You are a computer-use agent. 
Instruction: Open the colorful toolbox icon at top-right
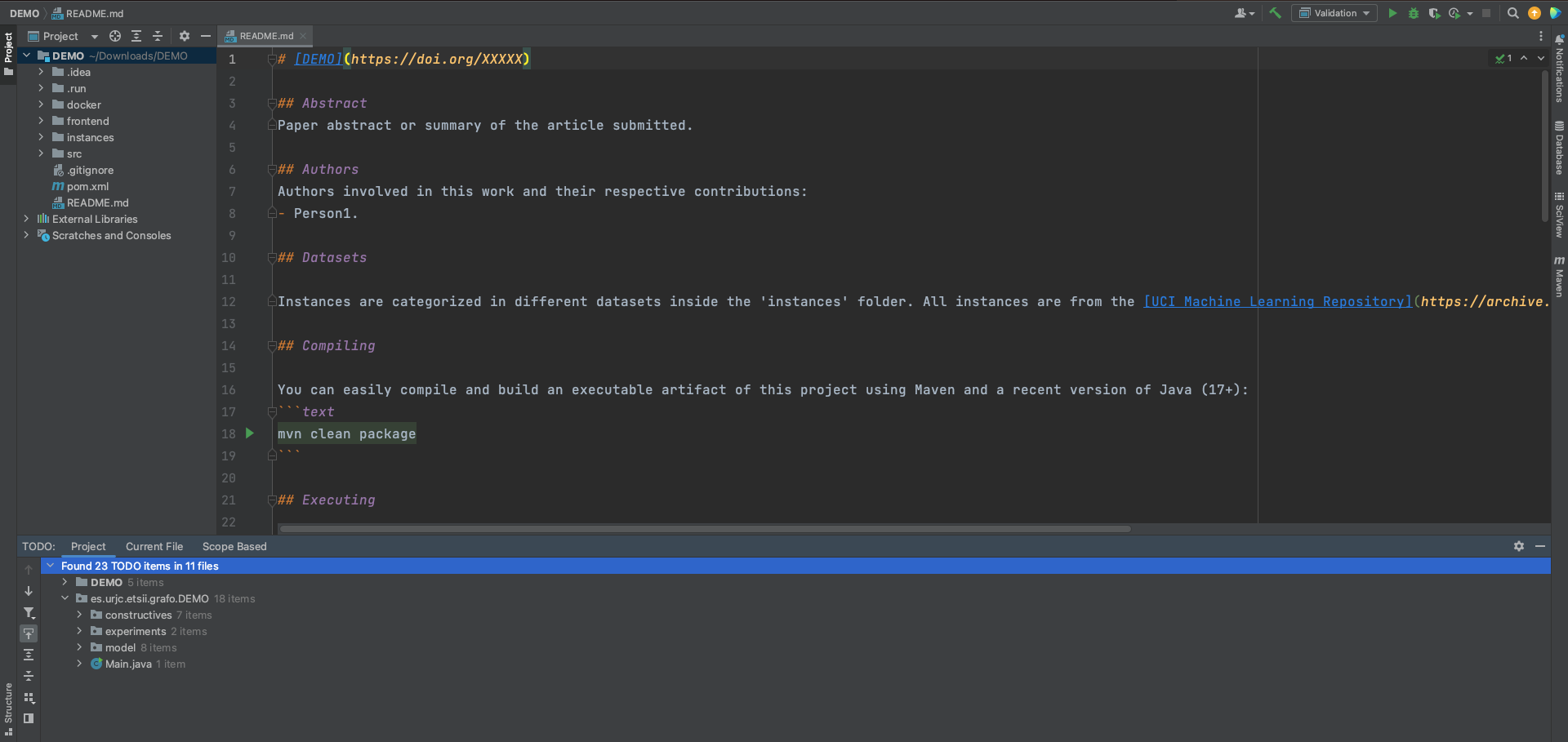1555,13
